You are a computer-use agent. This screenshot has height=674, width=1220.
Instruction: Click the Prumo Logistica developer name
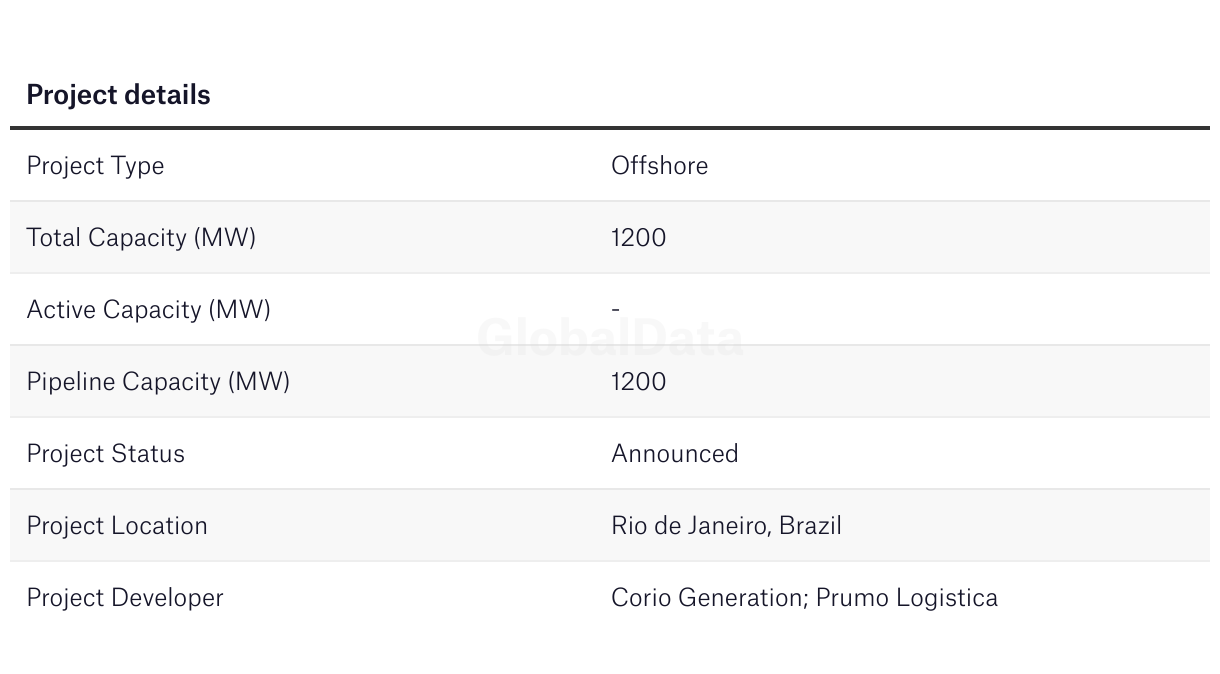point(906,597)
